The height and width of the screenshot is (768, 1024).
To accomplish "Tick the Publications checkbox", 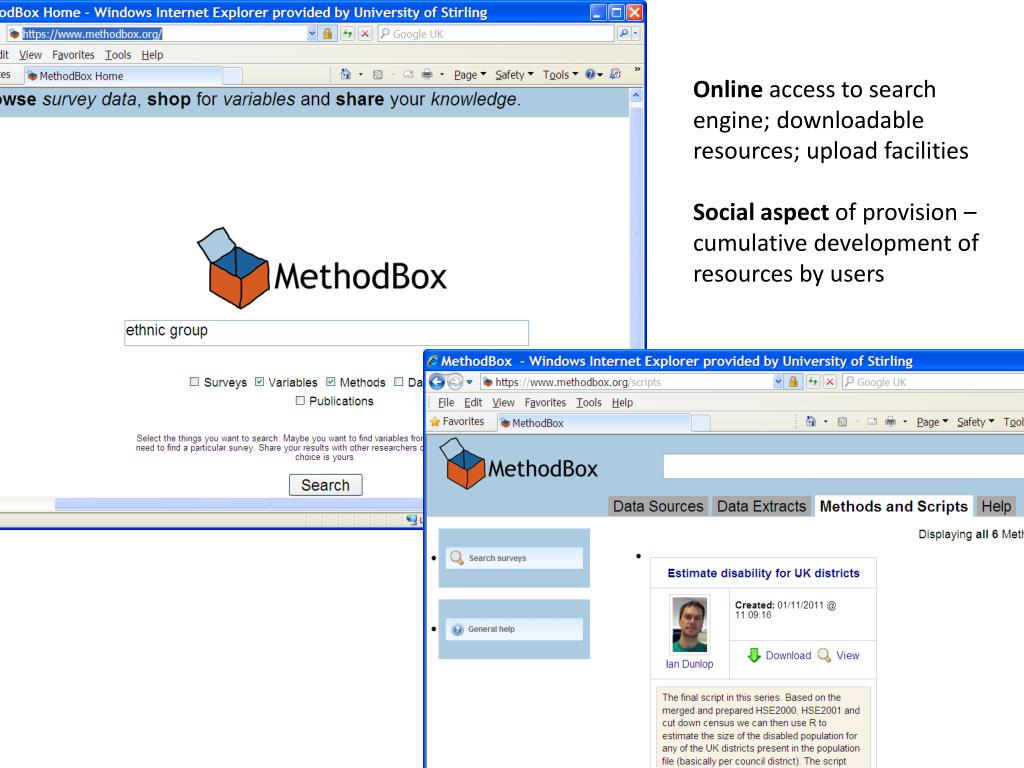I will (x=300, y=400).
